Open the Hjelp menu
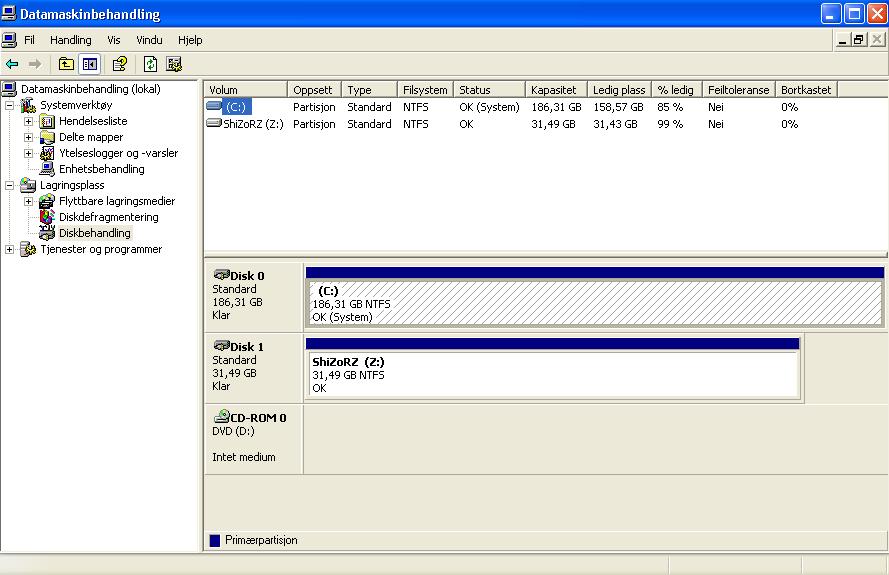This screenshot has height=575, width=889. tap(190, 40)
